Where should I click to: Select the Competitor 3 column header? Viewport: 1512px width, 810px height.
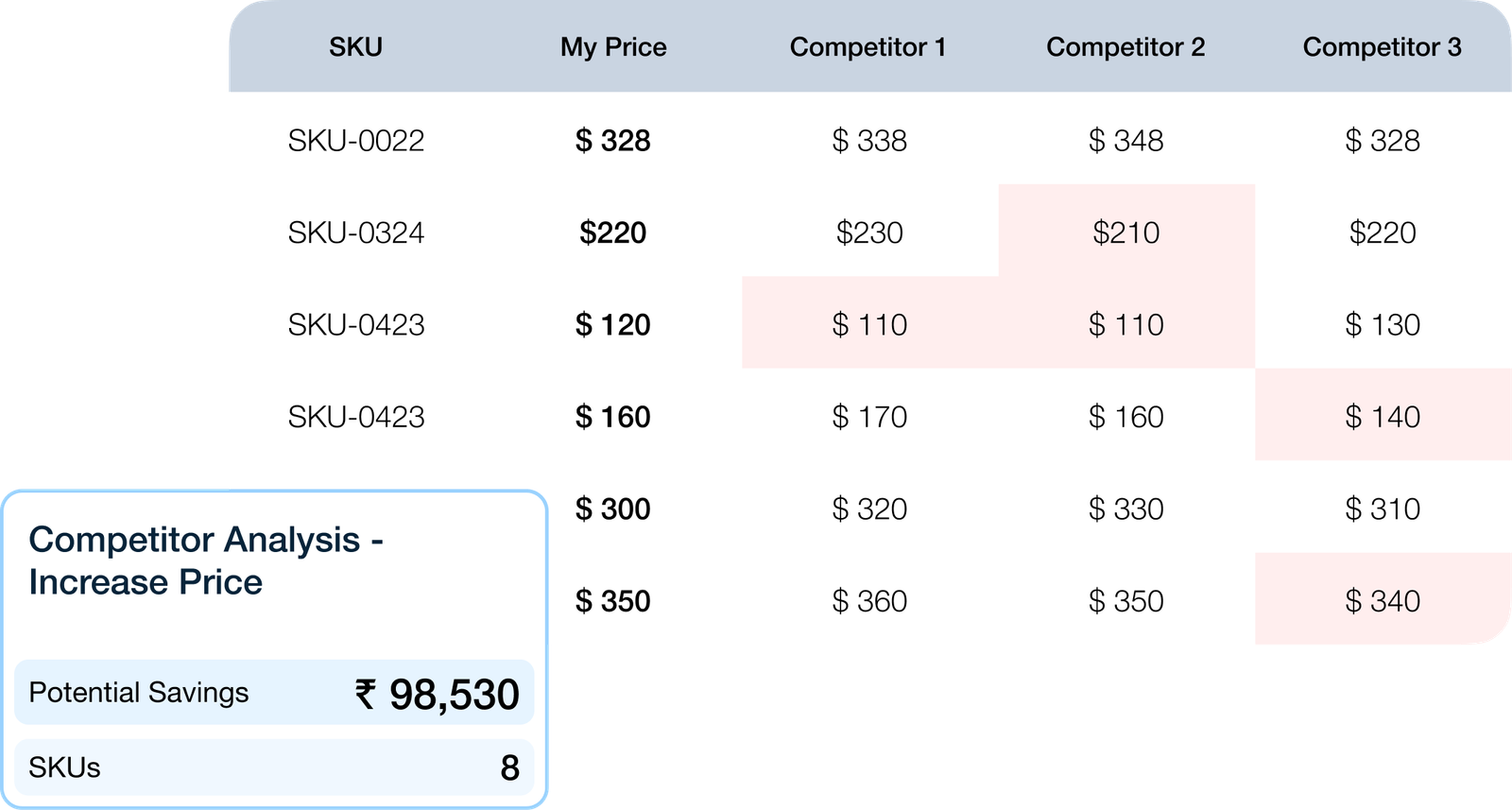1382,47
